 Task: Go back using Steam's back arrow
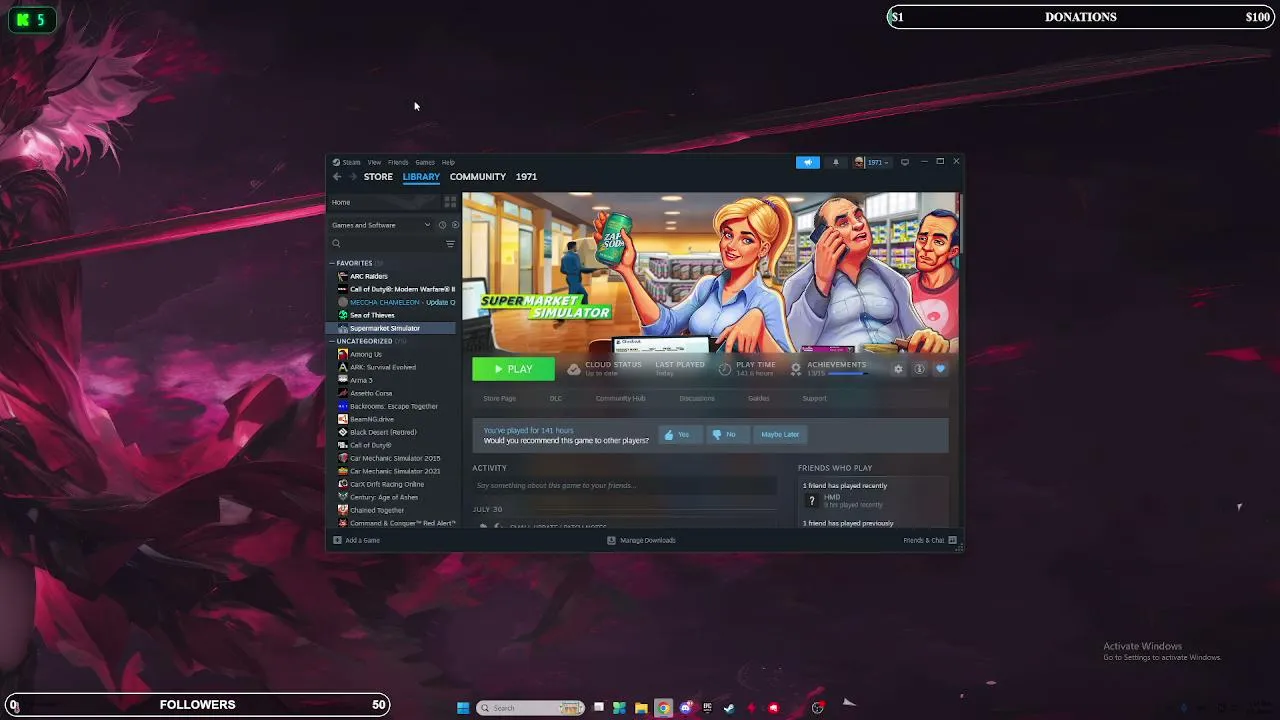coord(337,177)
